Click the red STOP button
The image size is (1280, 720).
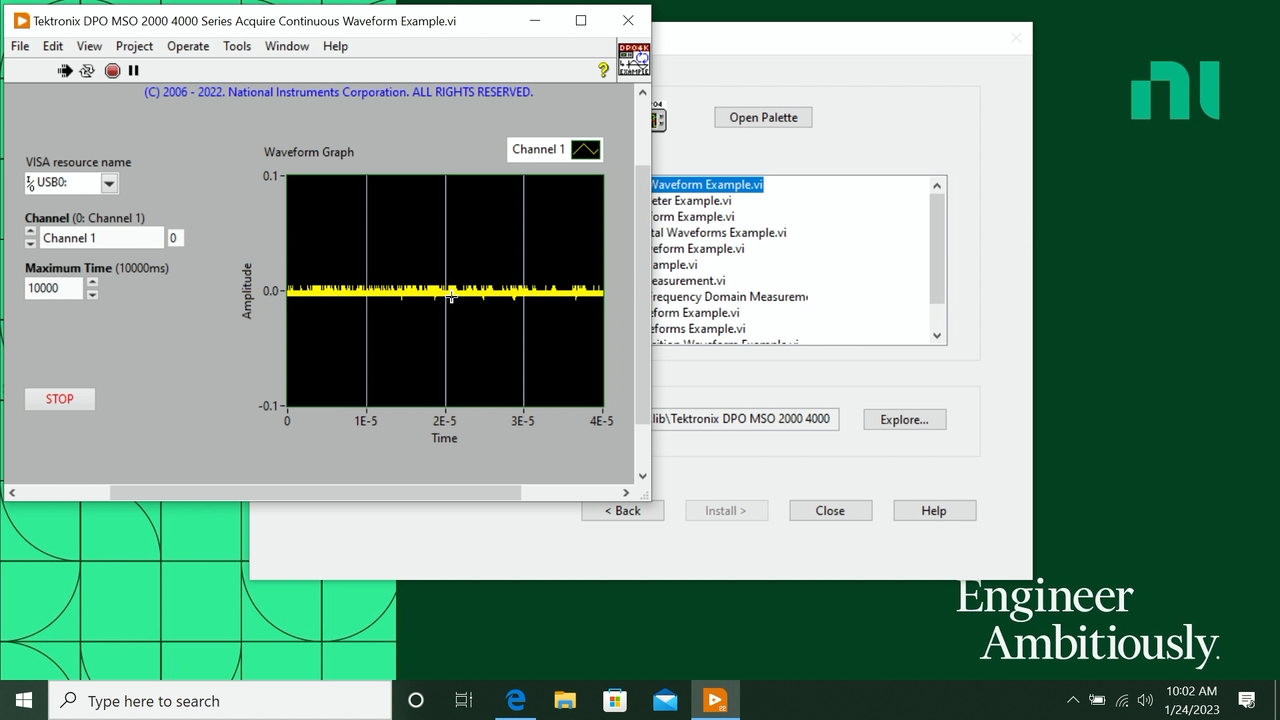coord(60,399)
